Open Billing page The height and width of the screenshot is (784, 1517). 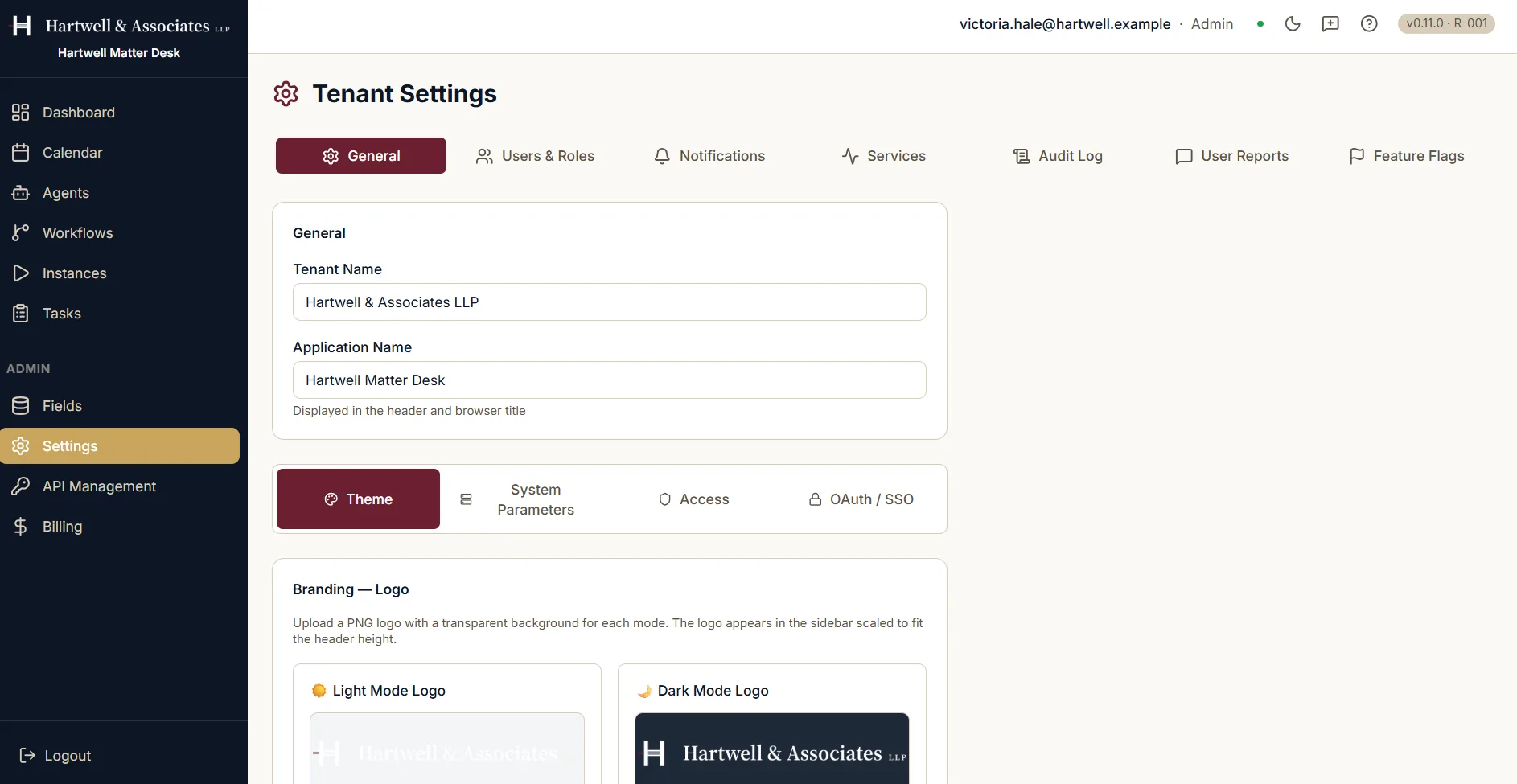pyautogui.click(x=120, y=527)
